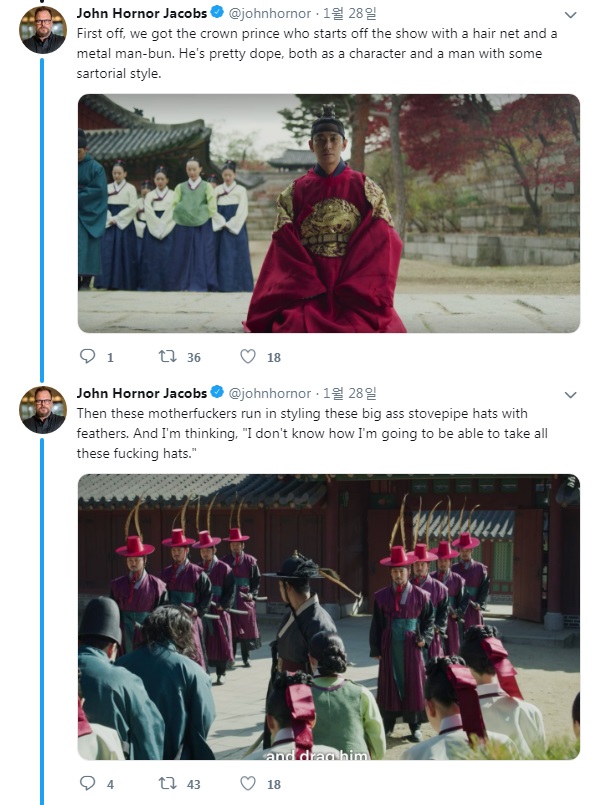Screen dimensions: 602x805
Task: Click @johnhornor handle in first tweet
Action: coord(270,15)
